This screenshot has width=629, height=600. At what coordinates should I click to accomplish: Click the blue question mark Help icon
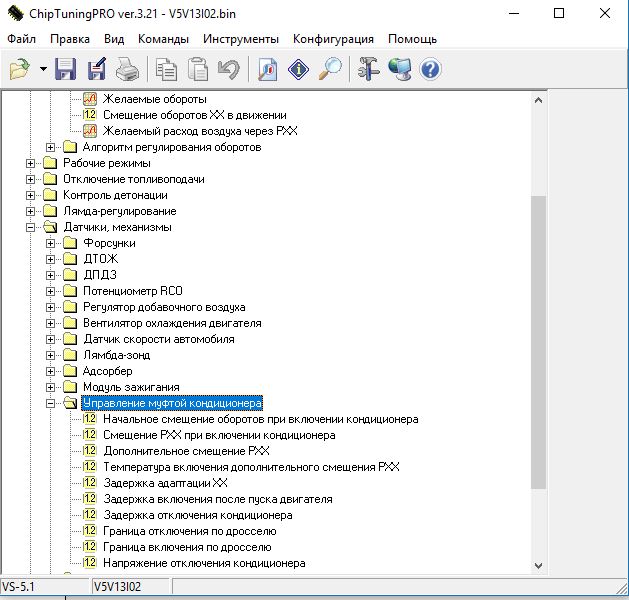(x=431, y=69)
